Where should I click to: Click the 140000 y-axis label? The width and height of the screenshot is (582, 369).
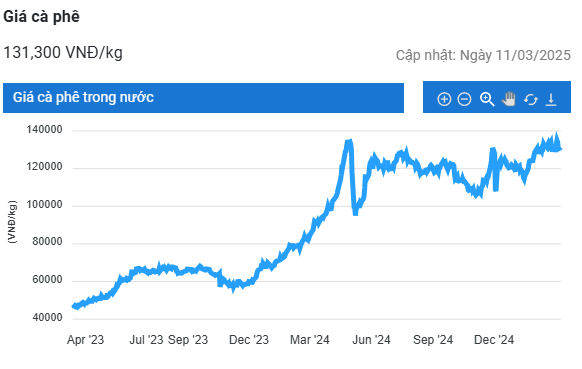point(44,130)
